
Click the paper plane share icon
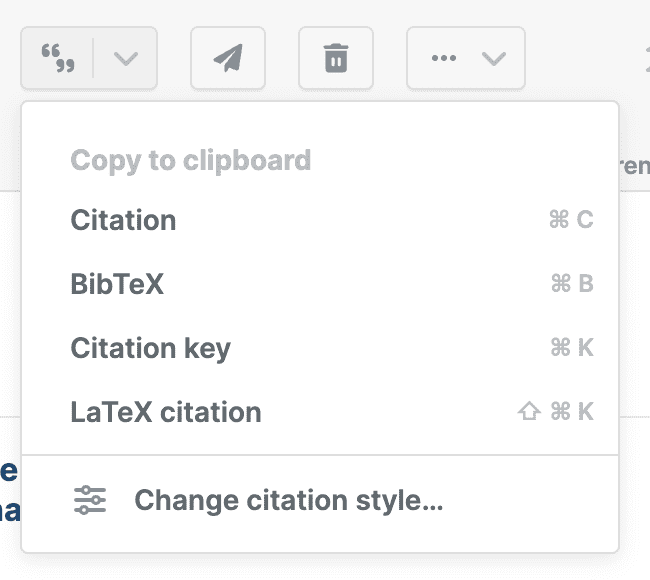click(228, 58)
